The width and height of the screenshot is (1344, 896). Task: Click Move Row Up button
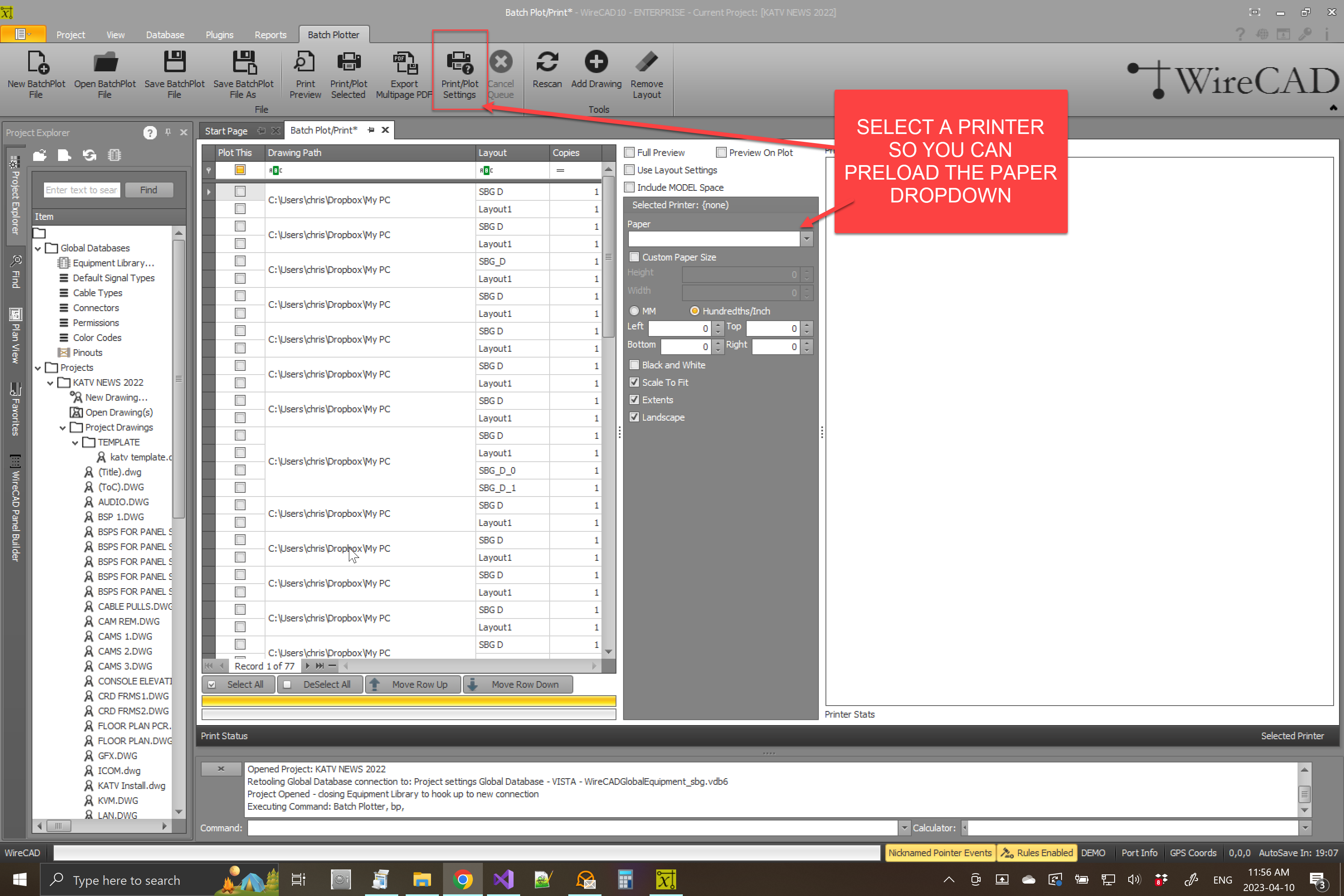coord(413,684)
